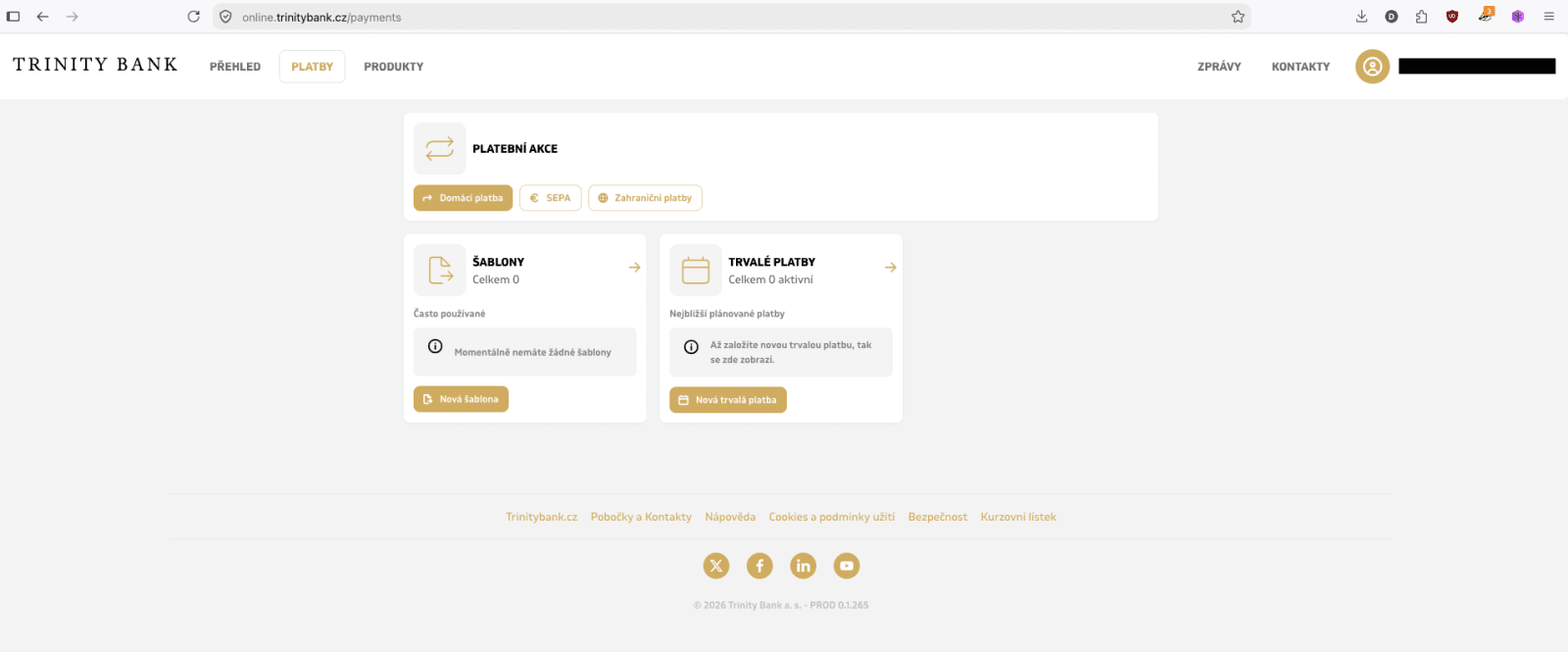
Task: Click the TRINITY BANK logo
Action: click(x=95, y=65)
